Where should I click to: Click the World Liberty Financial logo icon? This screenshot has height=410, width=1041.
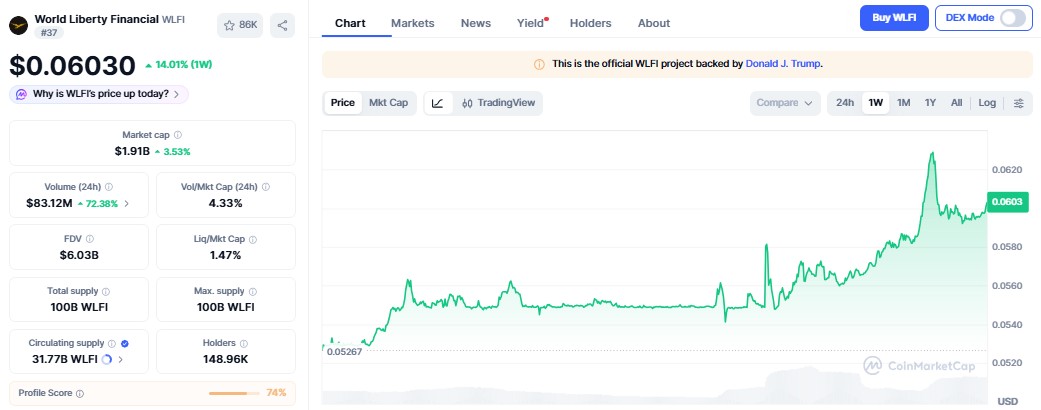coord(18,25)
